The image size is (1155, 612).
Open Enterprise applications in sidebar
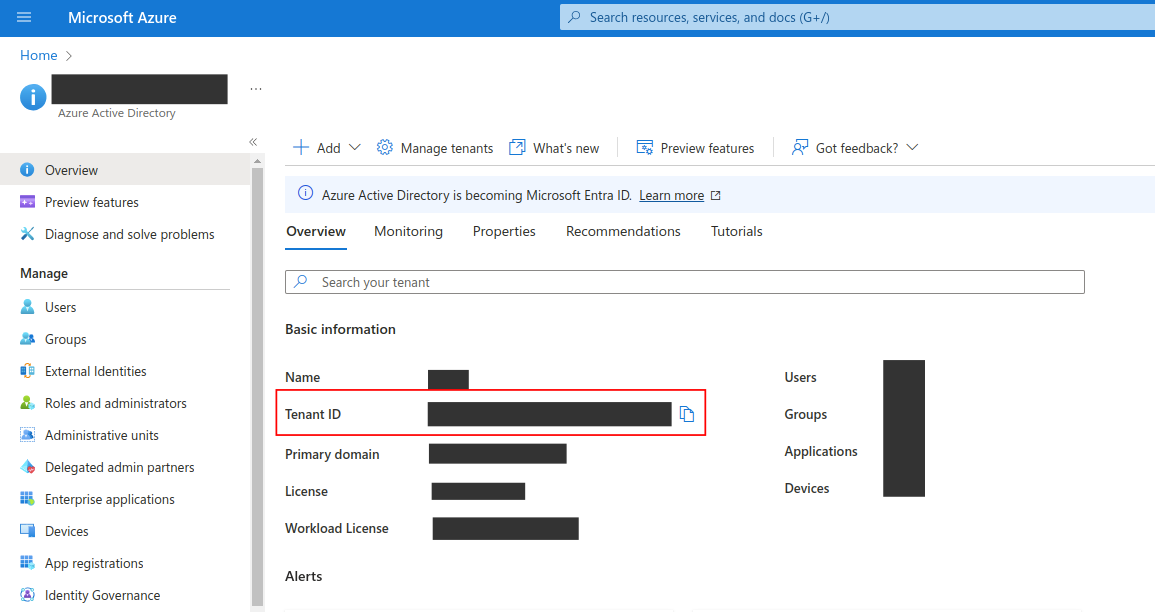tap(109, 499)
